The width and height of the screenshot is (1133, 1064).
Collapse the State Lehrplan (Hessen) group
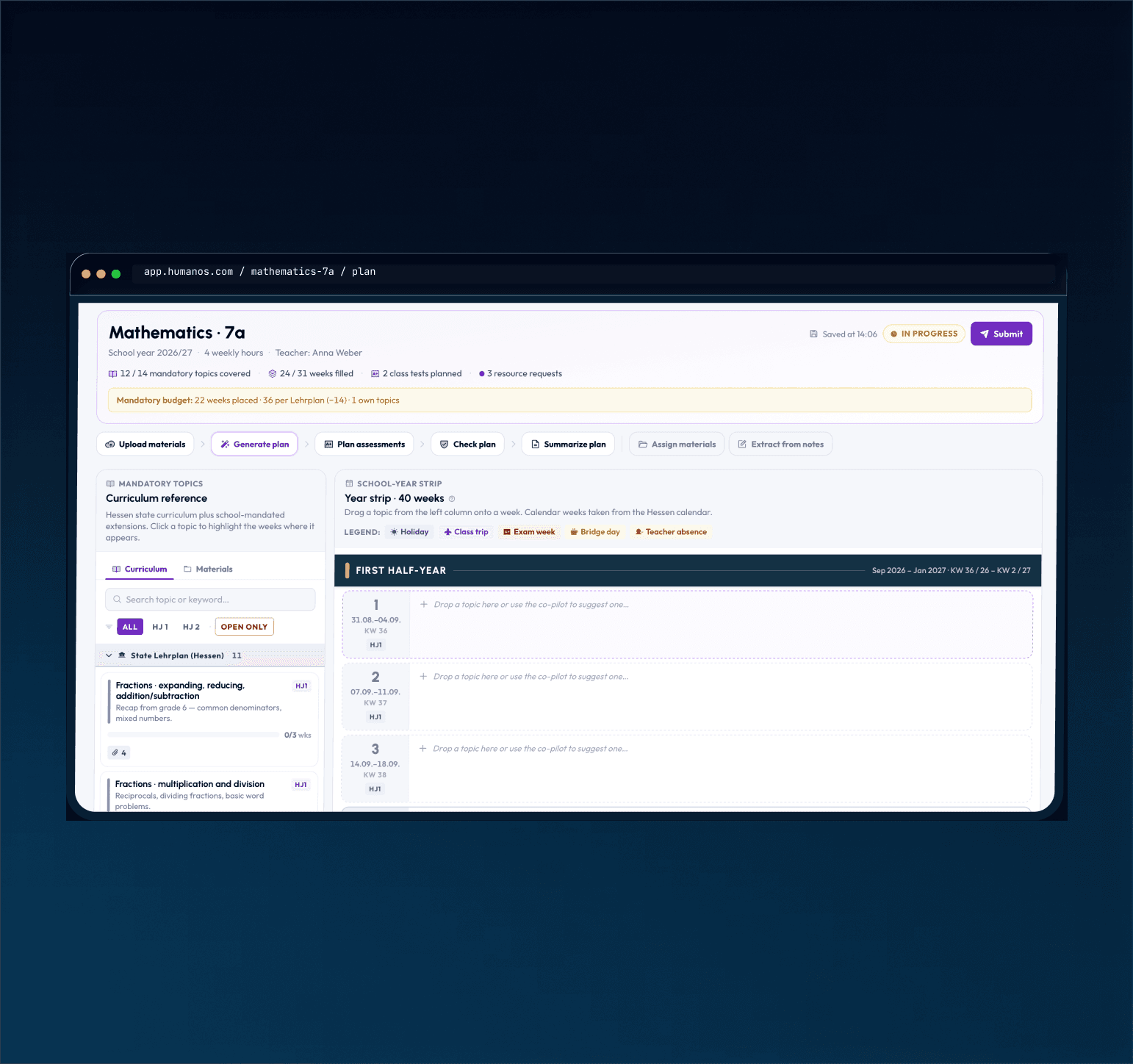click(x=109, y=655)
